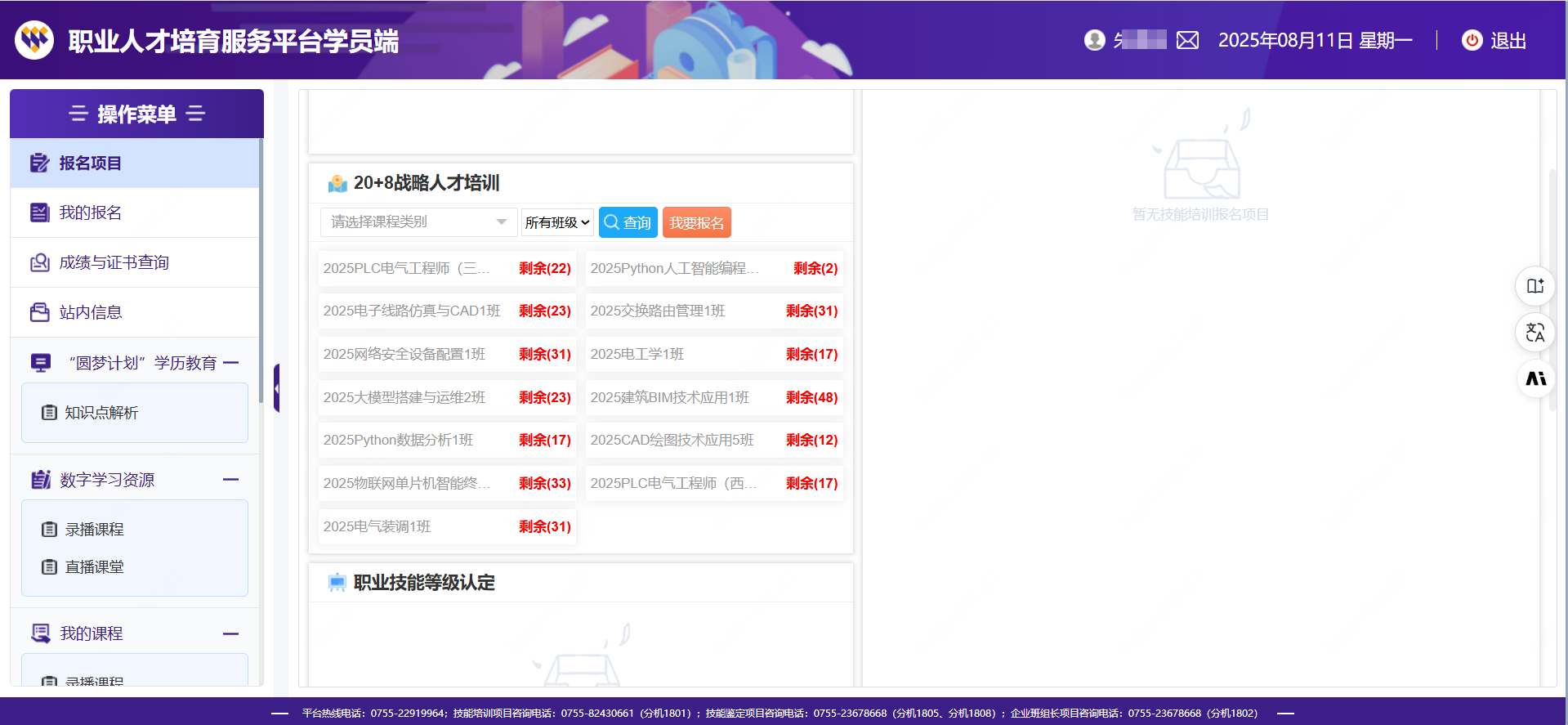Click the sidebar menu vertical scrollbar
The width and height of the screenshot is (1568, 725).
pyautogui.click(x=261, y=270)
